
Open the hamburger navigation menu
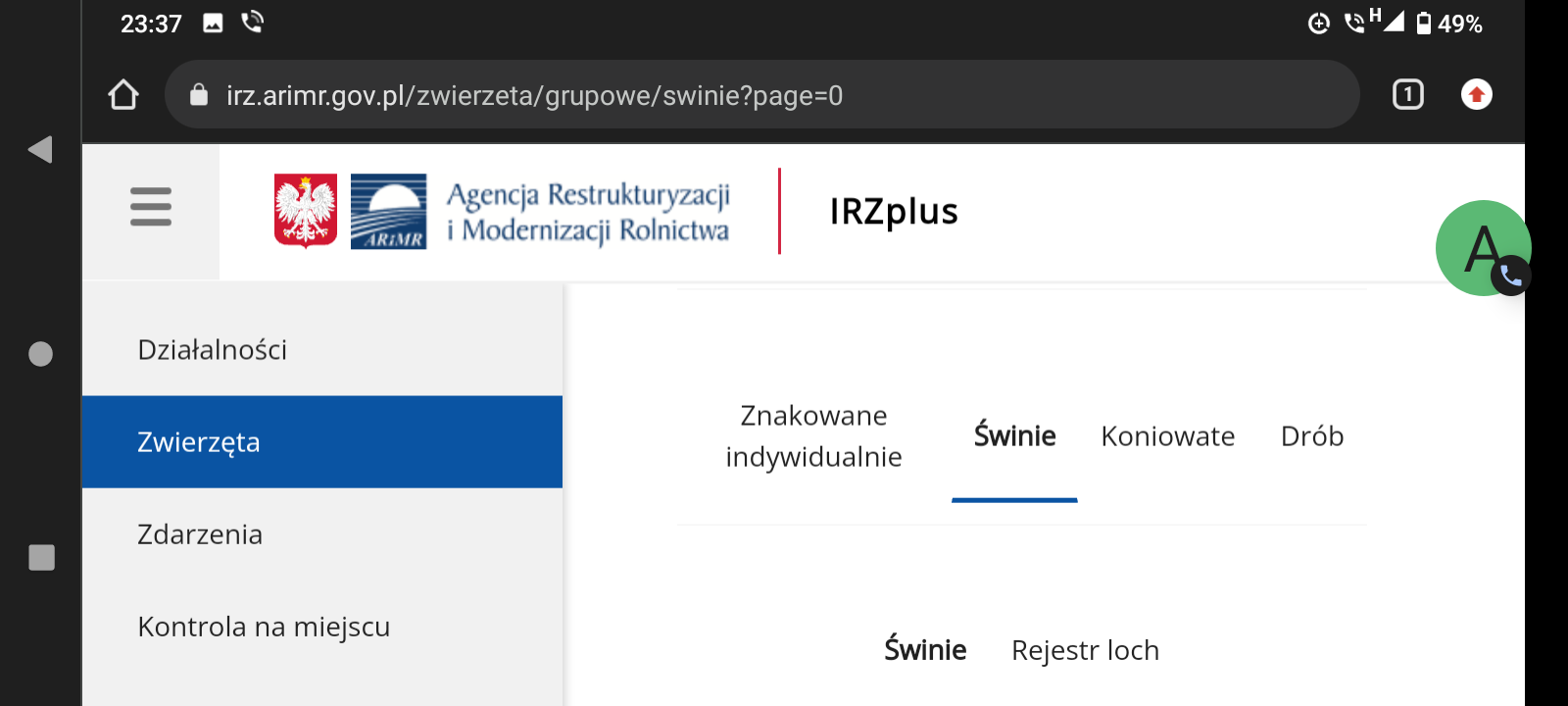pyautogui.click(x=151, y=207)
